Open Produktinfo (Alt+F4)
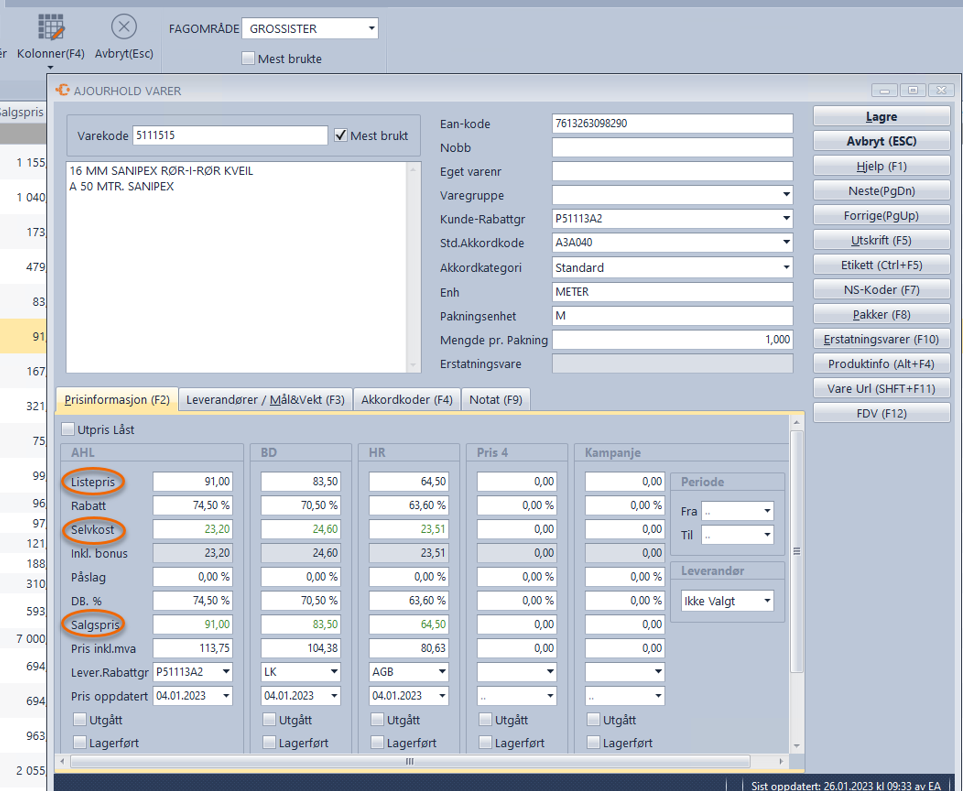The image size is (964, 791). tap(881, 364)
